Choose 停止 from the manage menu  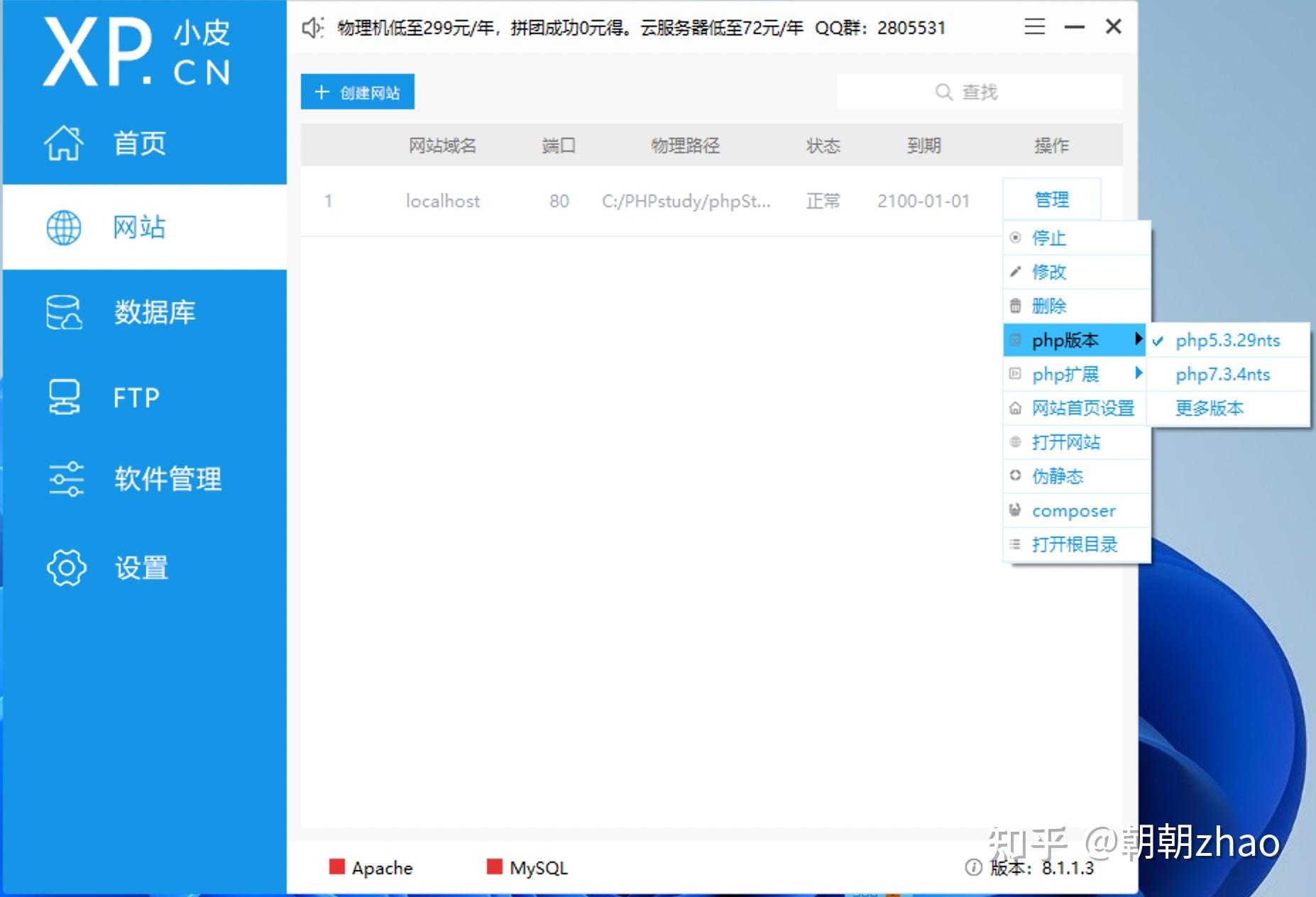click(x=1076, y=238)
